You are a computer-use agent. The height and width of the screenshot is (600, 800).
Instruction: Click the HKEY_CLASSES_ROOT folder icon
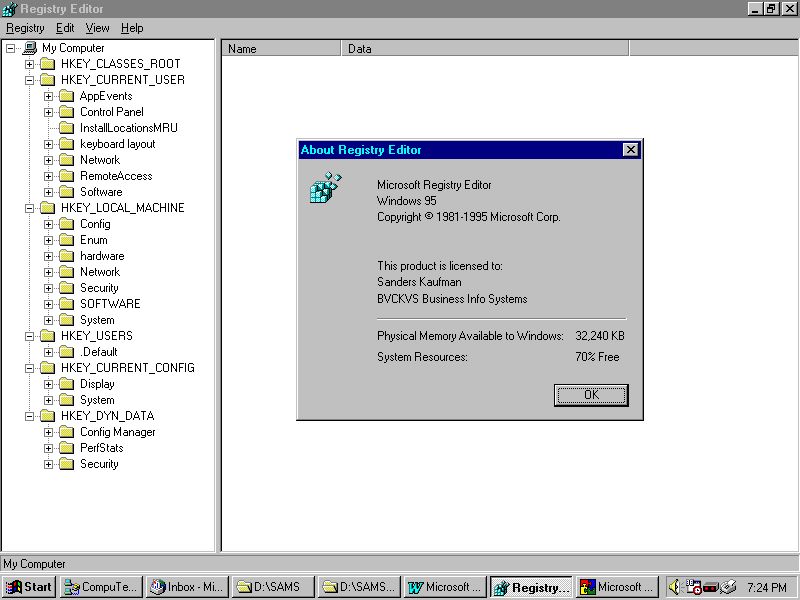(x=48, y=64)
